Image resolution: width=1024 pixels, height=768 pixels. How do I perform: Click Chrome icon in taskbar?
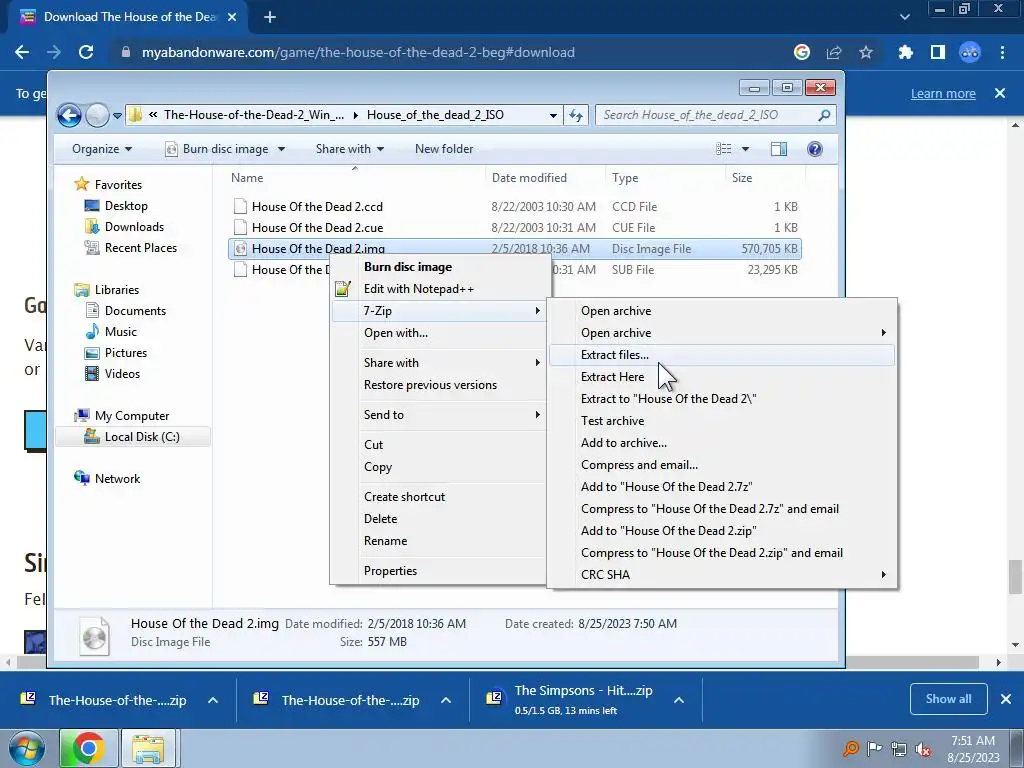[88, 748]
